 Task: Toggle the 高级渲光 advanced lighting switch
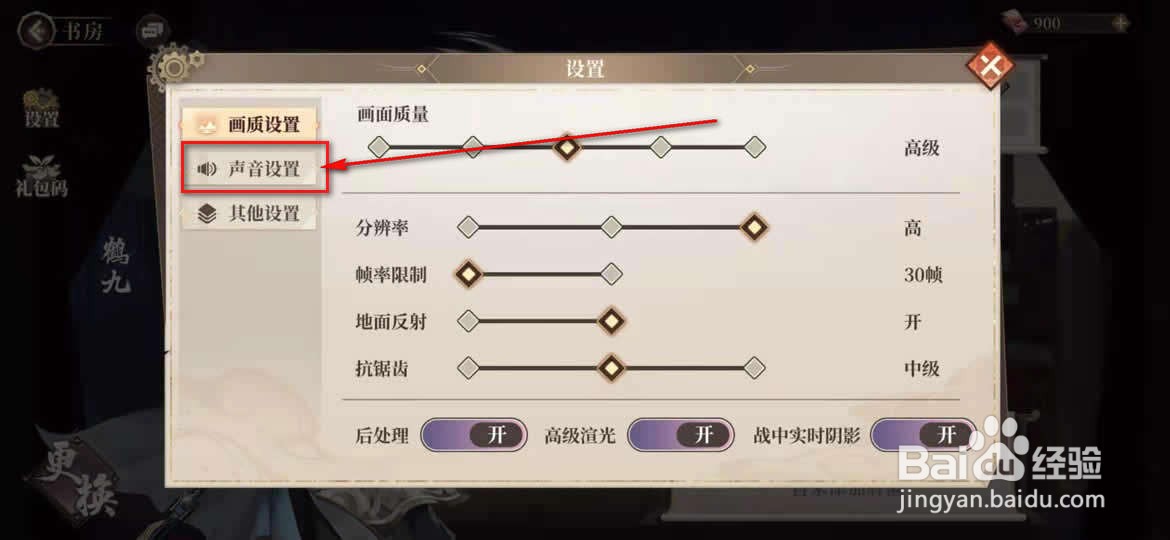point(680,436)
